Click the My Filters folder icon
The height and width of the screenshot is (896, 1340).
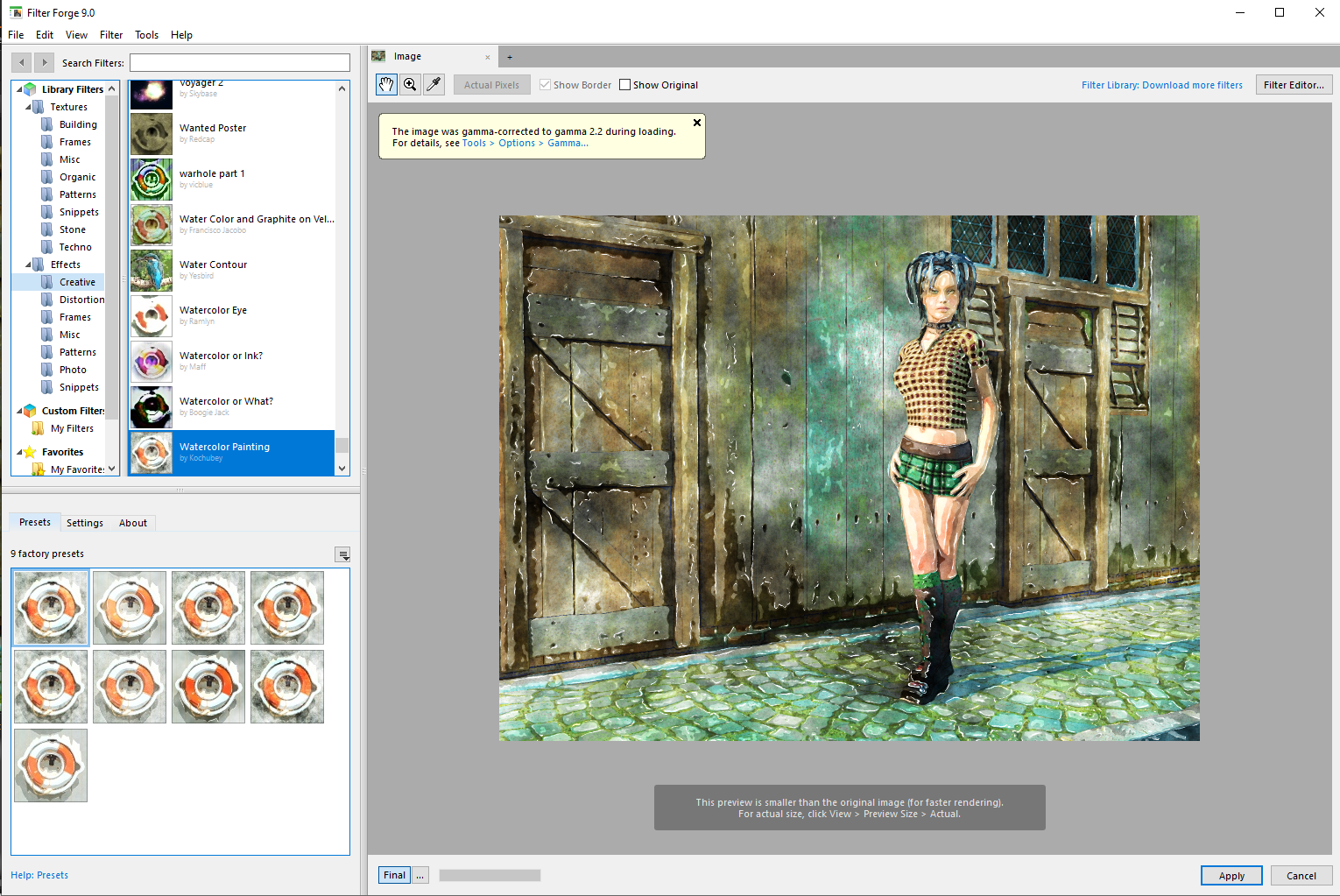pos(38,428)
